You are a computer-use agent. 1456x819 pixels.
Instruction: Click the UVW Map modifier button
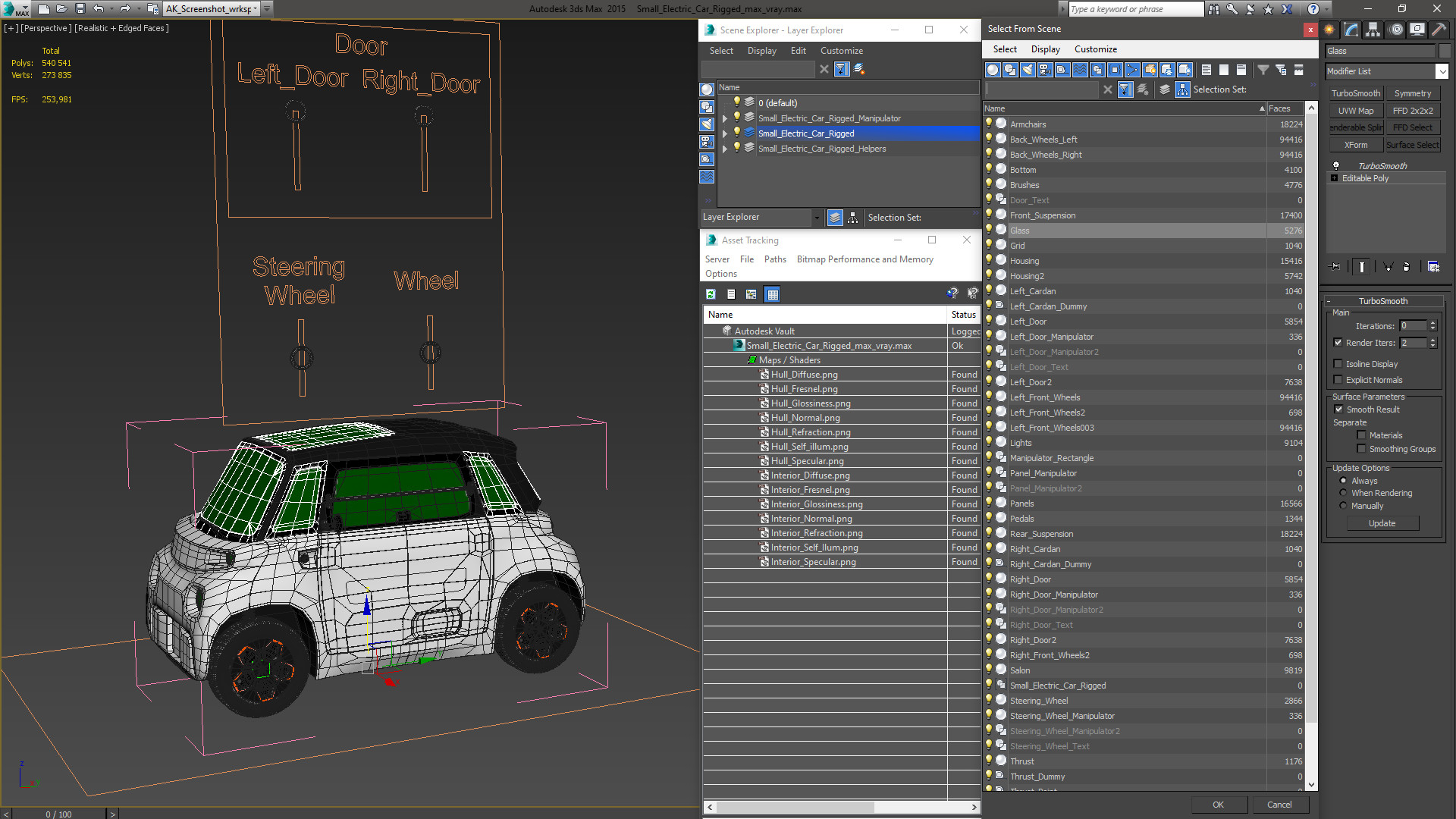(x=1356, y=111)
